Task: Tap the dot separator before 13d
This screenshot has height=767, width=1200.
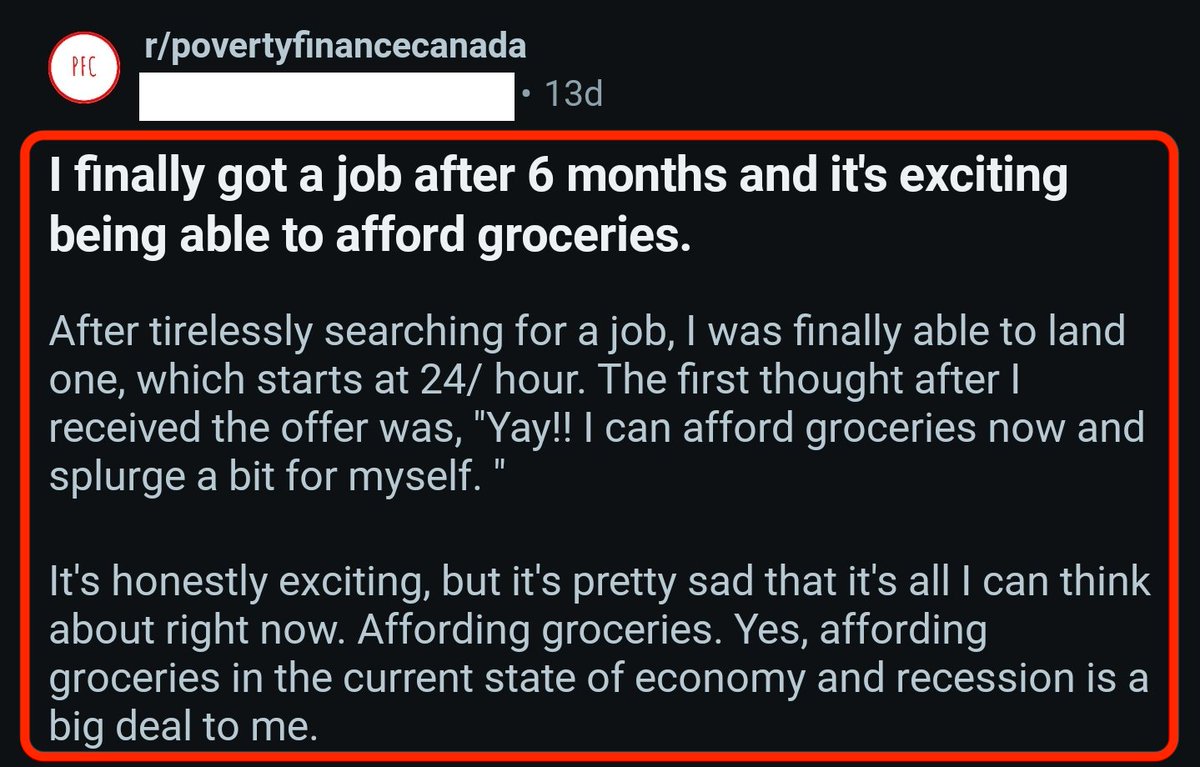Action: [528, 96]
